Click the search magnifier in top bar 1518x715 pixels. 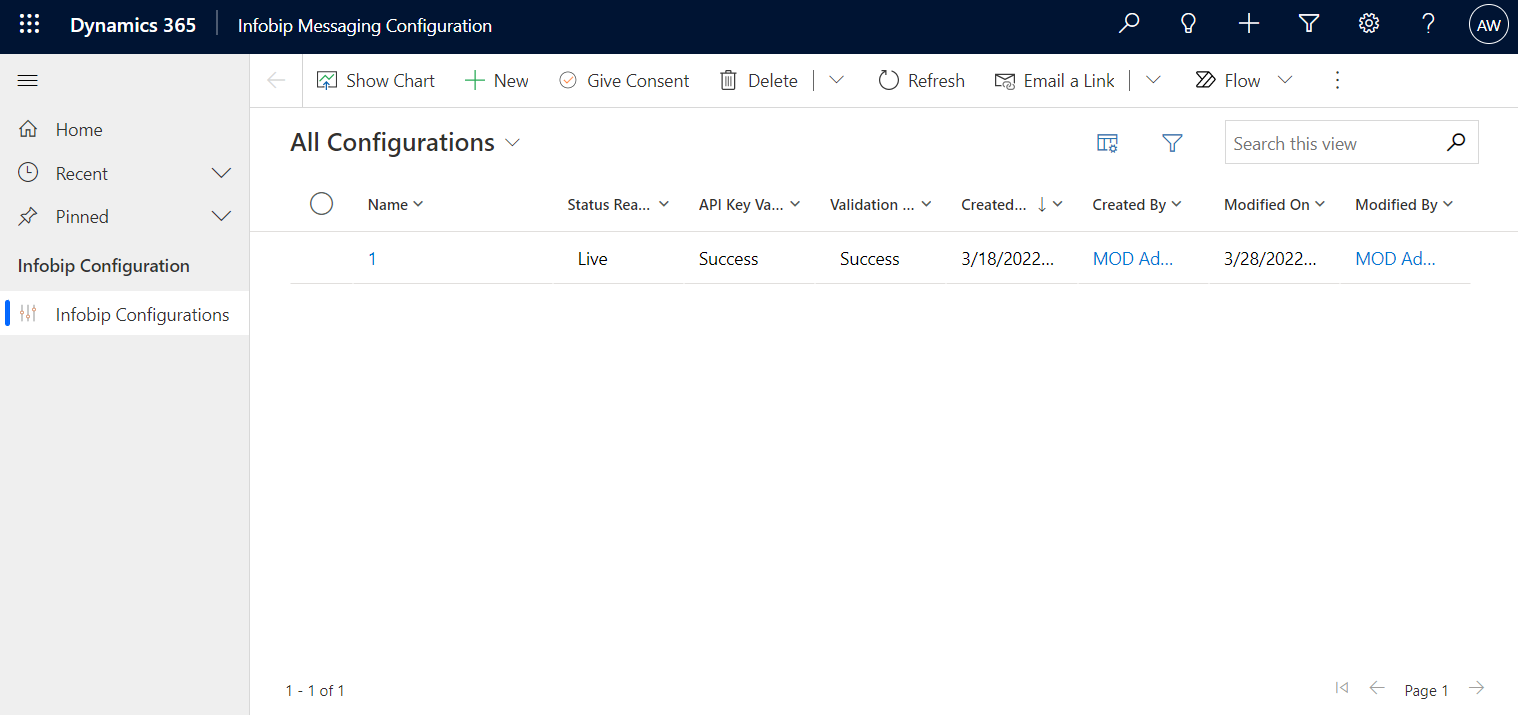click(1129, 25)
